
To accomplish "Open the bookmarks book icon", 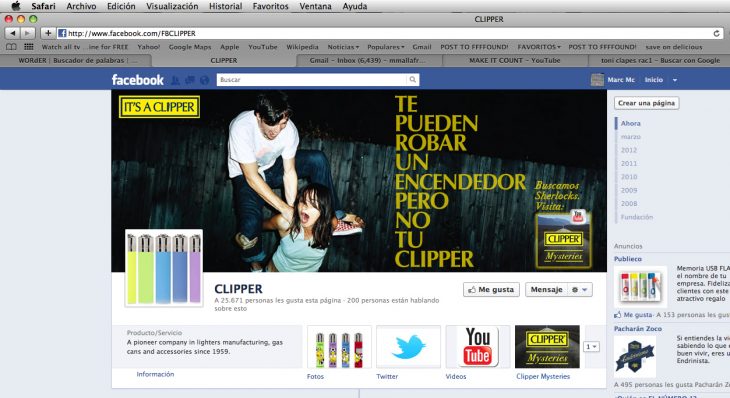I will point(11,47).
